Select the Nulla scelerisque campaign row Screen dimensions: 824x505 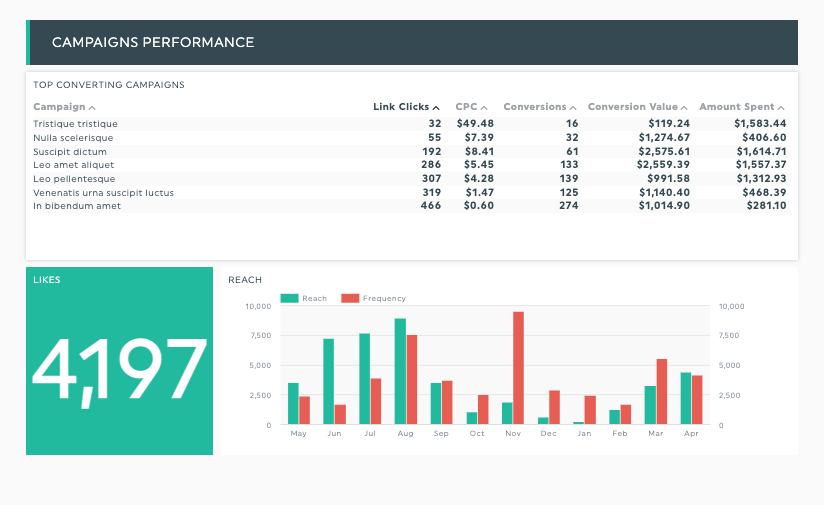click(410, 138)
